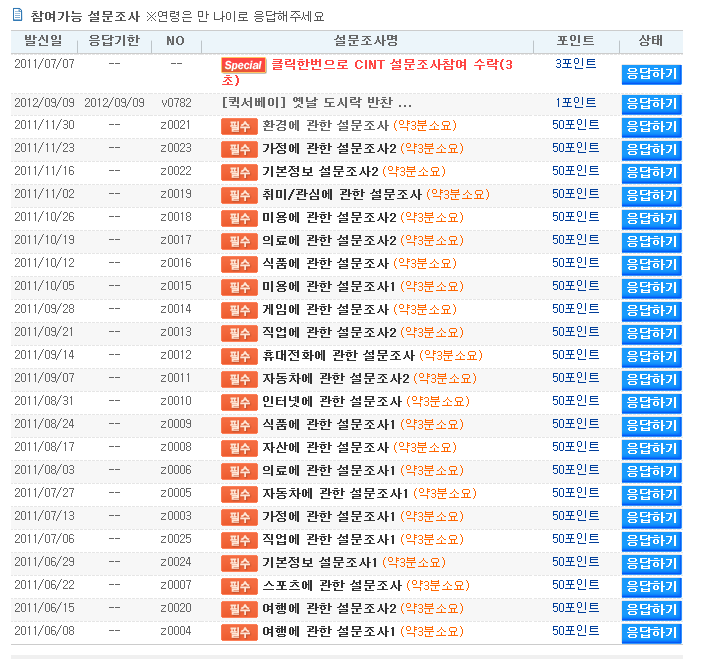Open the [퀵서베이] 옛날 도시락 반찬 link

click(317, 103)
